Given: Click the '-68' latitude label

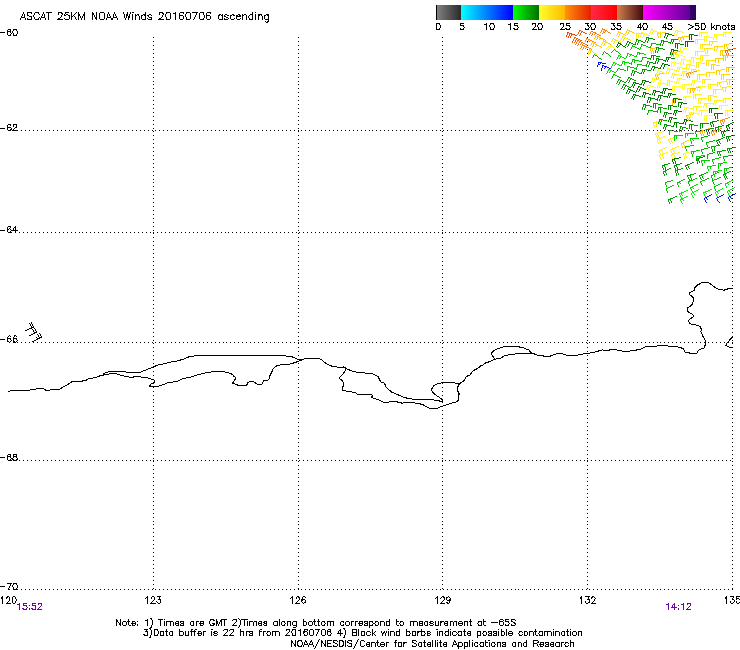Looking at the screenshot, I should [9, 458].
